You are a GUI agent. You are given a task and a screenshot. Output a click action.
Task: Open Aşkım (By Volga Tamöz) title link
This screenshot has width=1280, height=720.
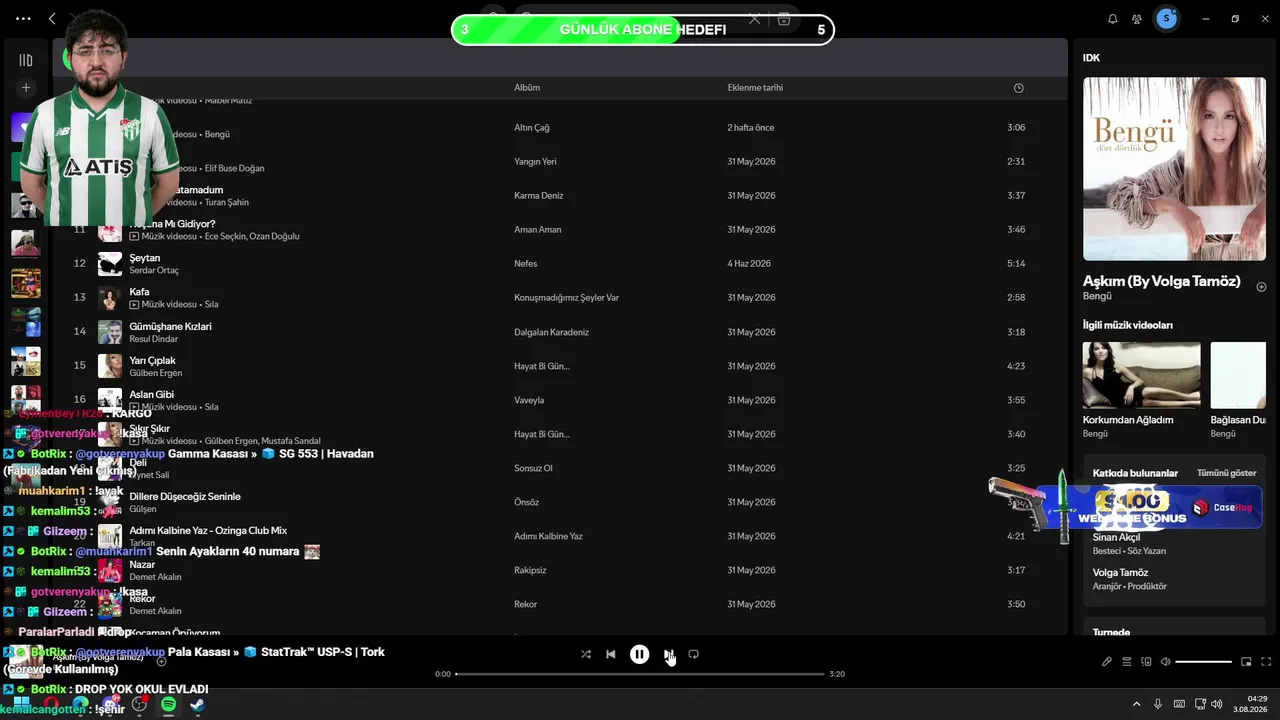(x=1162, y=281)
